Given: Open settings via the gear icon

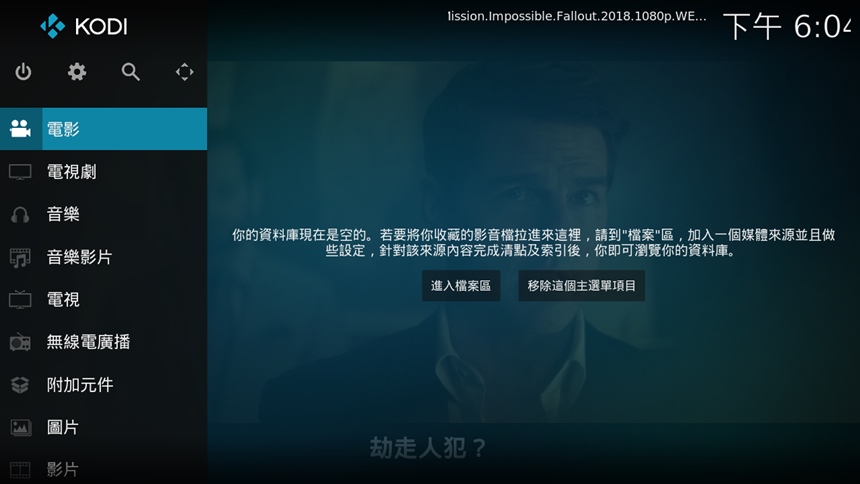Looking at the screenshot, I should 77,72.
